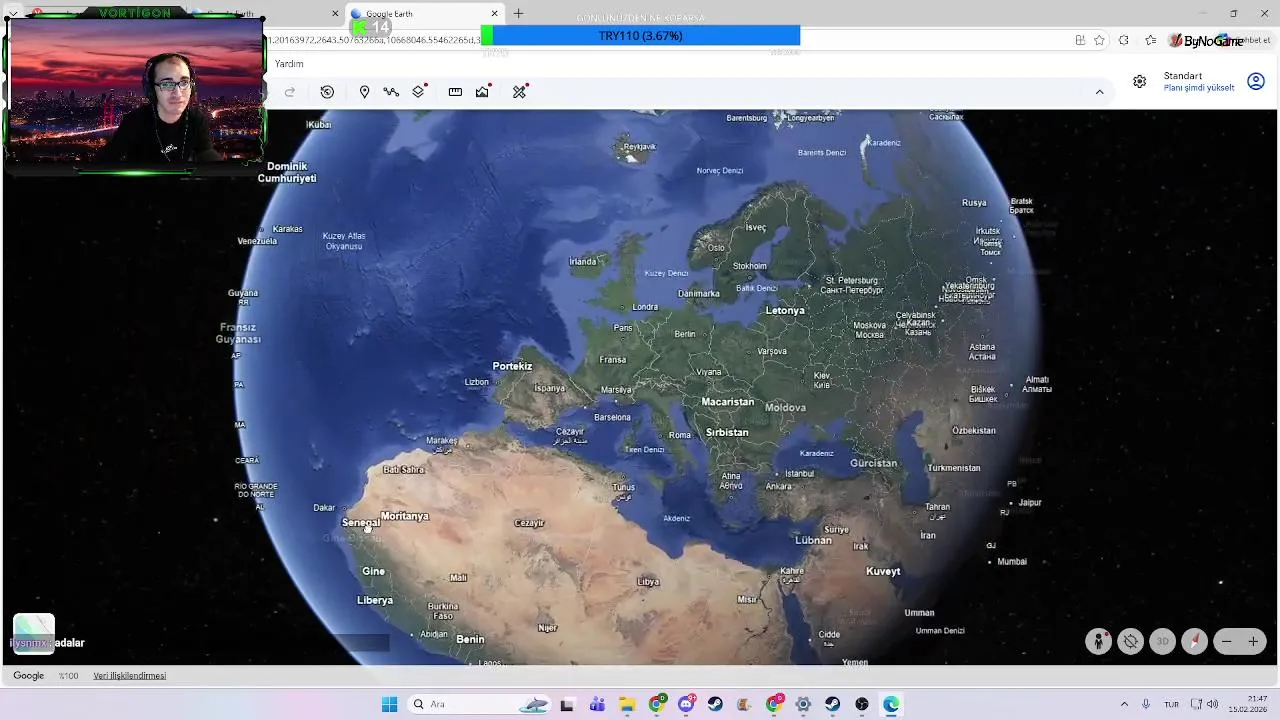
Task: Select the measure ruler tool
Action: tap(455, 92)
